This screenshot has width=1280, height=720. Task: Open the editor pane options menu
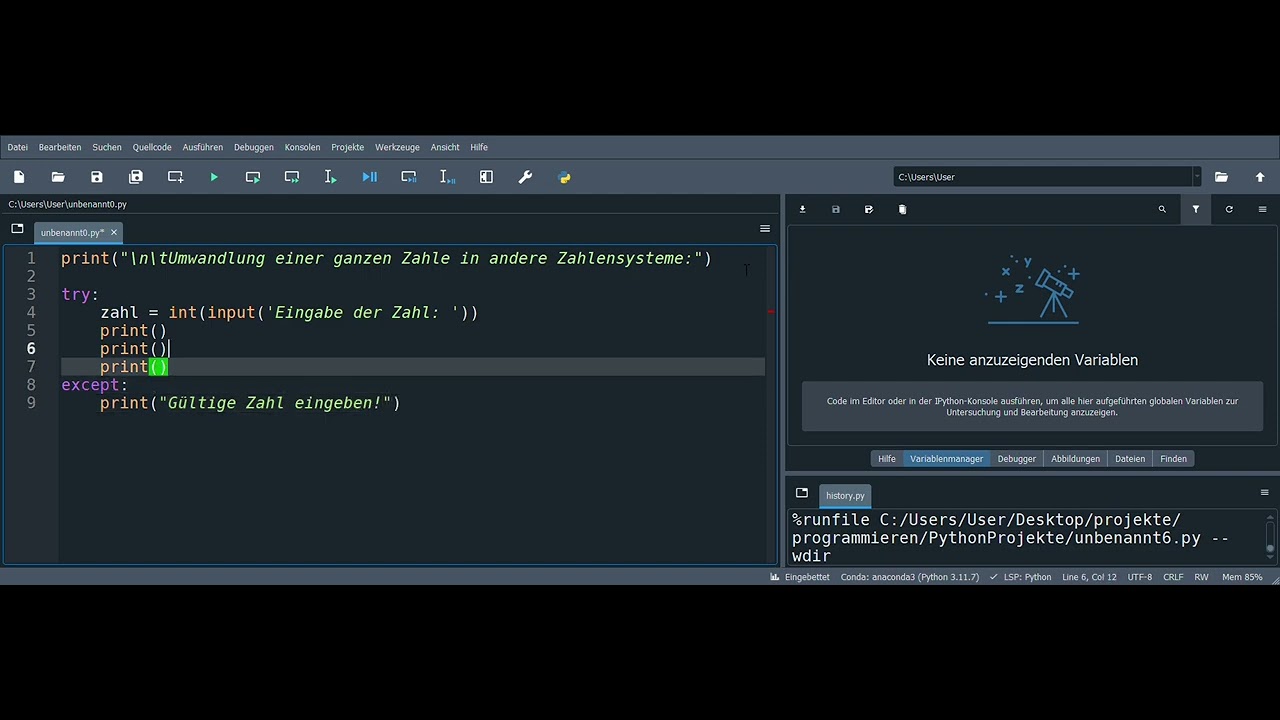(765, 229)
